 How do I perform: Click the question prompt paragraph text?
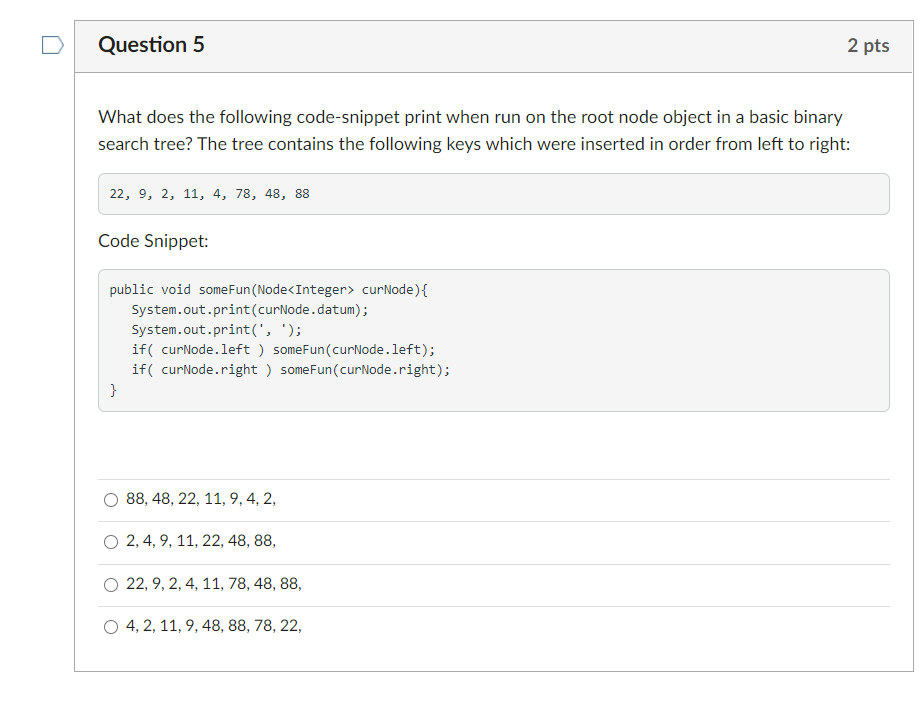474,131
